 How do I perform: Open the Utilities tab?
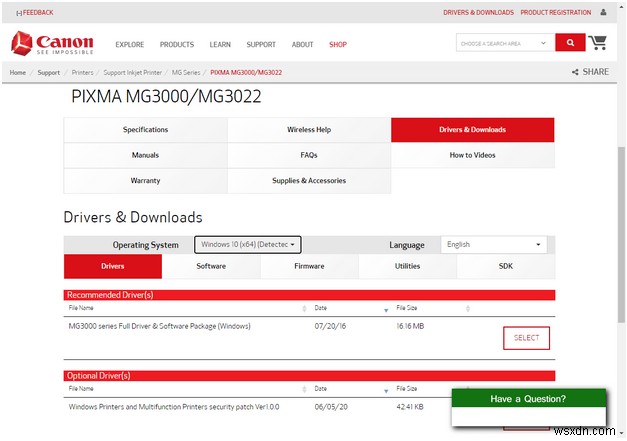click(407, 266)
